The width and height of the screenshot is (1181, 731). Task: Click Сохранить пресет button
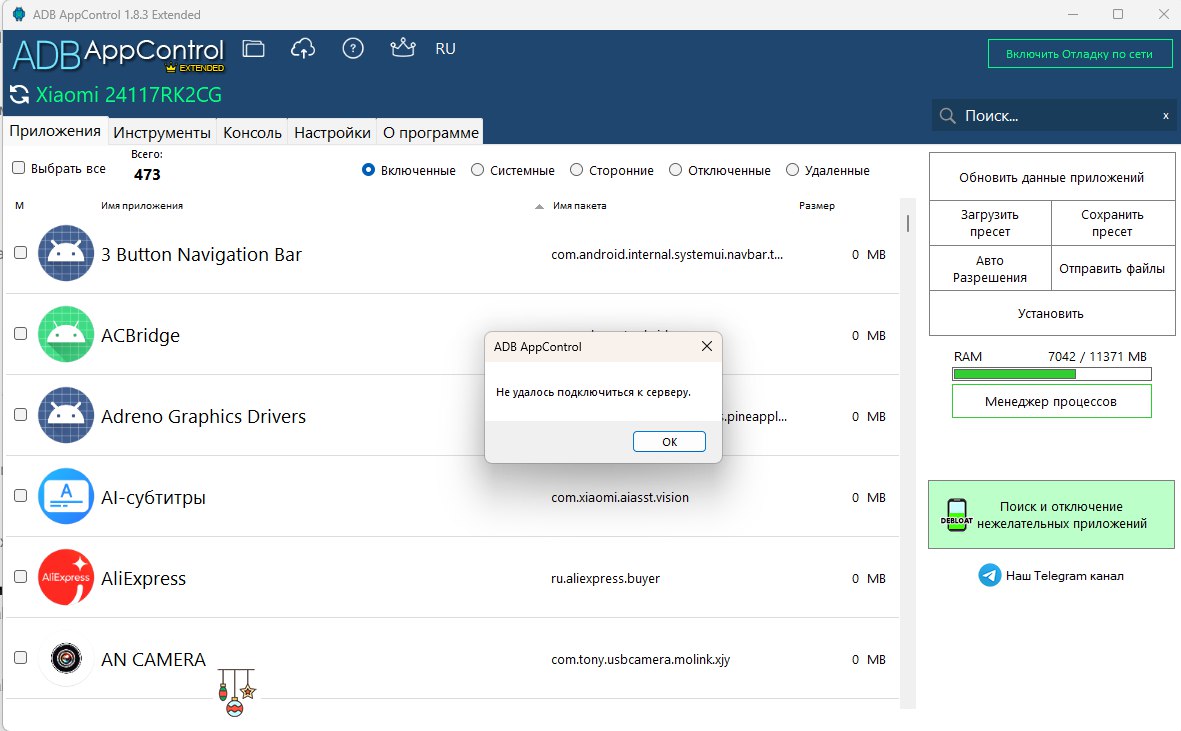click(x=1112, y=223)
